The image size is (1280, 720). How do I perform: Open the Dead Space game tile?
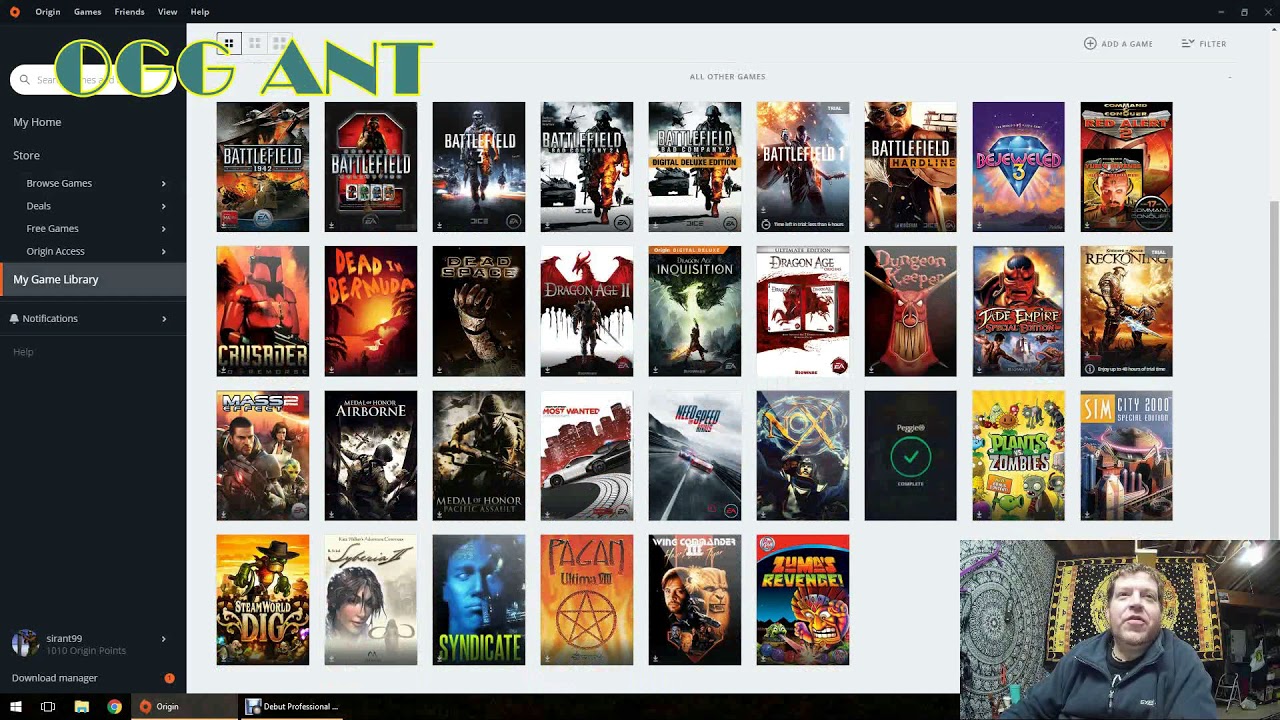(x=479, y=311)
